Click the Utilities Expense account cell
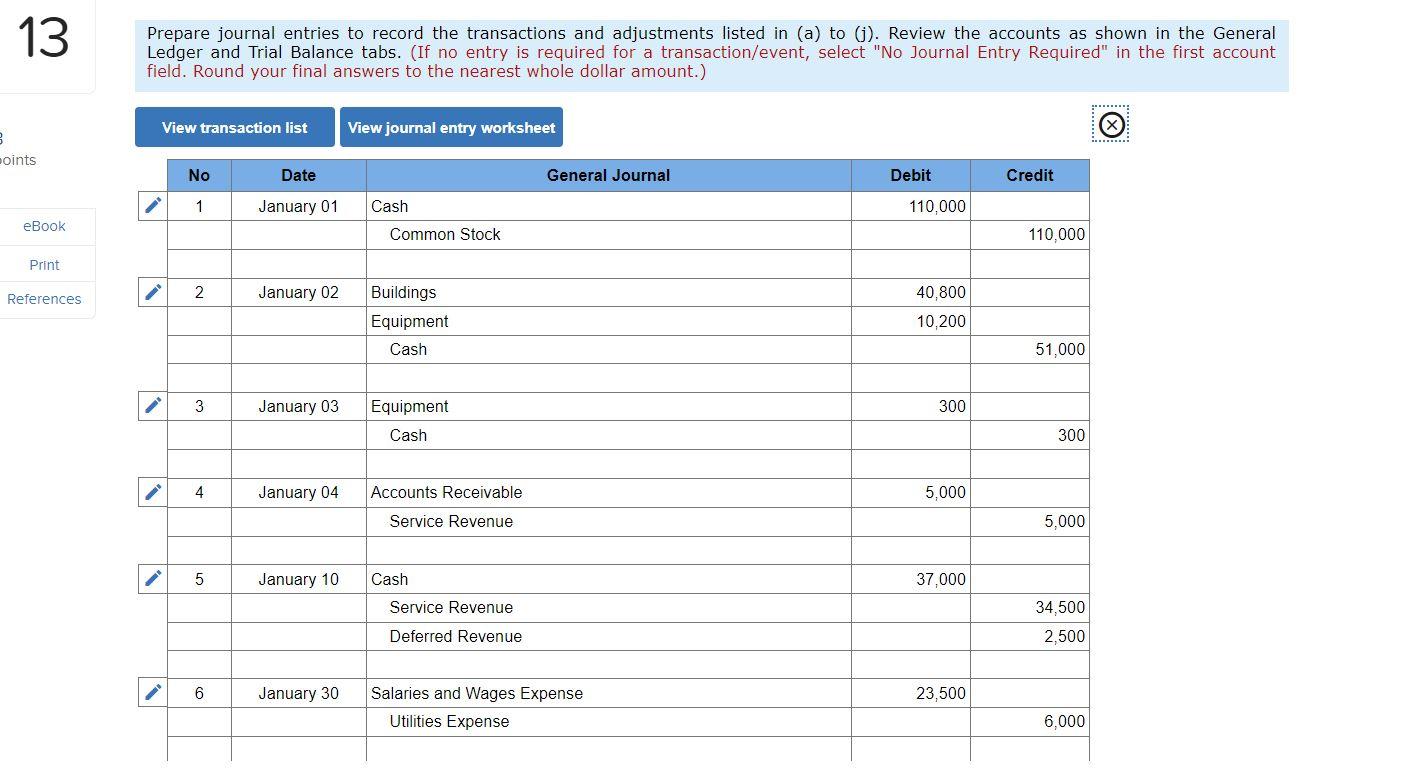This screenshot has width=1408, height=768. point(609,721)
